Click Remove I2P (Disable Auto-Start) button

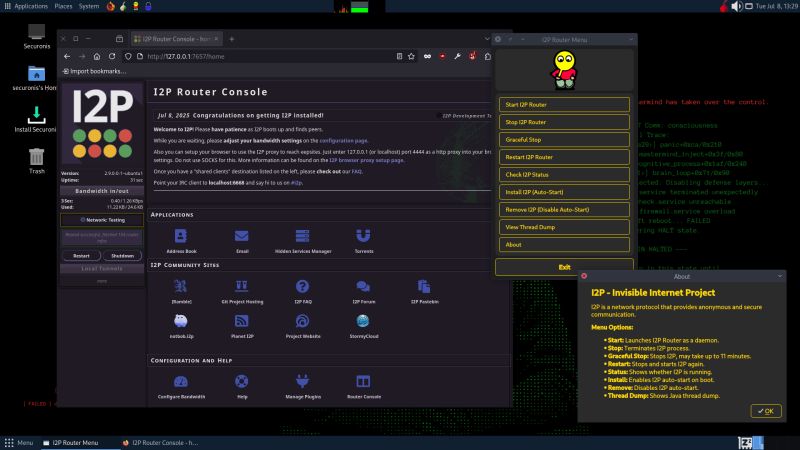click(x=564, y=210)
